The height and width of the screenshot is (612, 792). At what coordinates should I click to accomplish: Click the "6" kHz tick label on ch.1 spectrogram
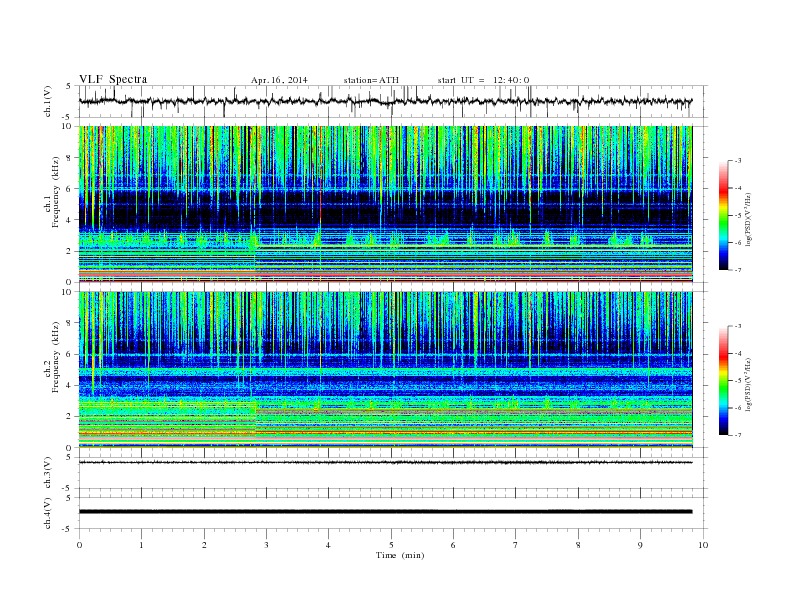tap(70, 189)
